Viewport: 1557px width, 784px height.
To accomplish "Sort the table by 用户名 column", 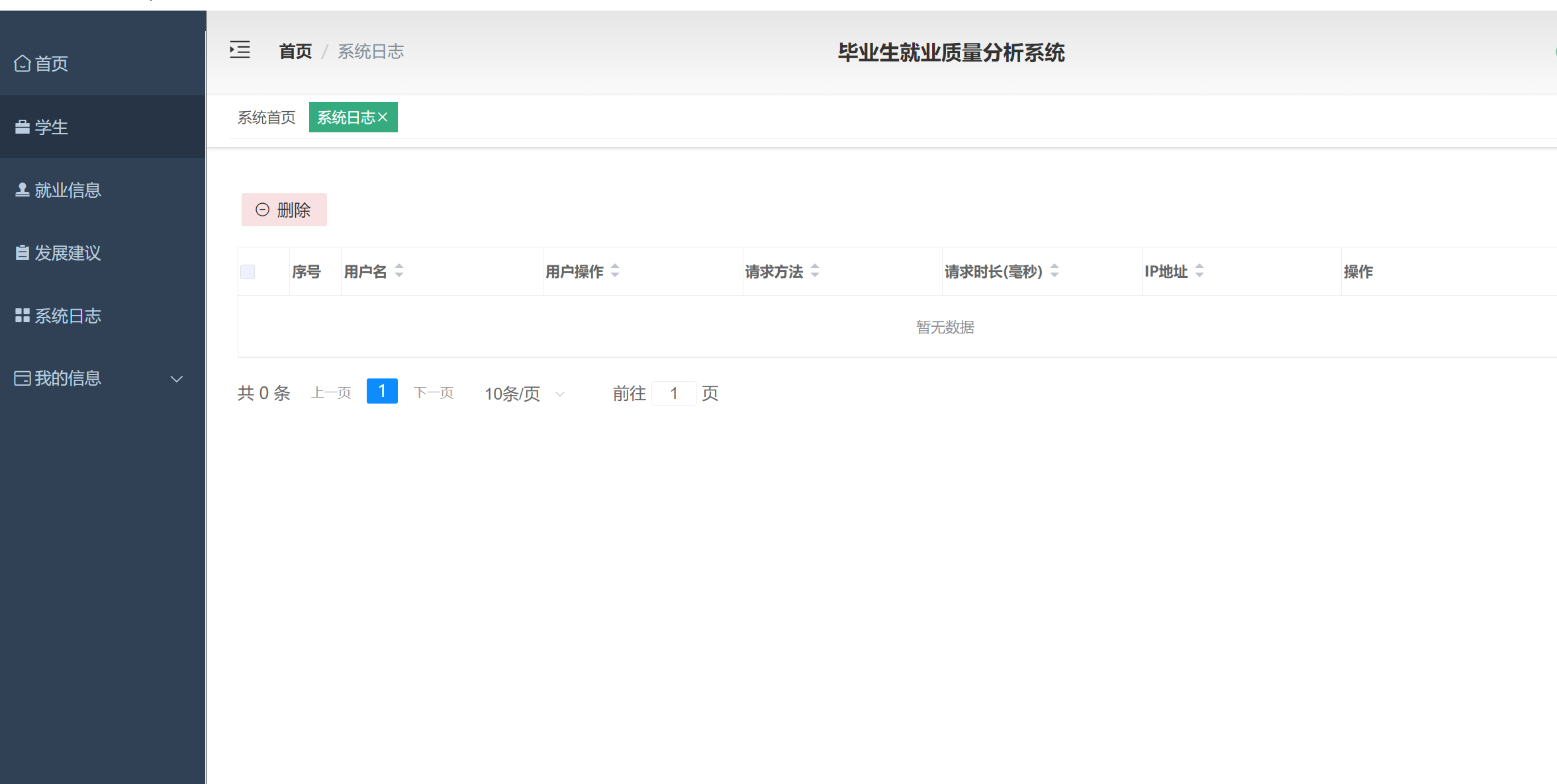I will [399, 271].
